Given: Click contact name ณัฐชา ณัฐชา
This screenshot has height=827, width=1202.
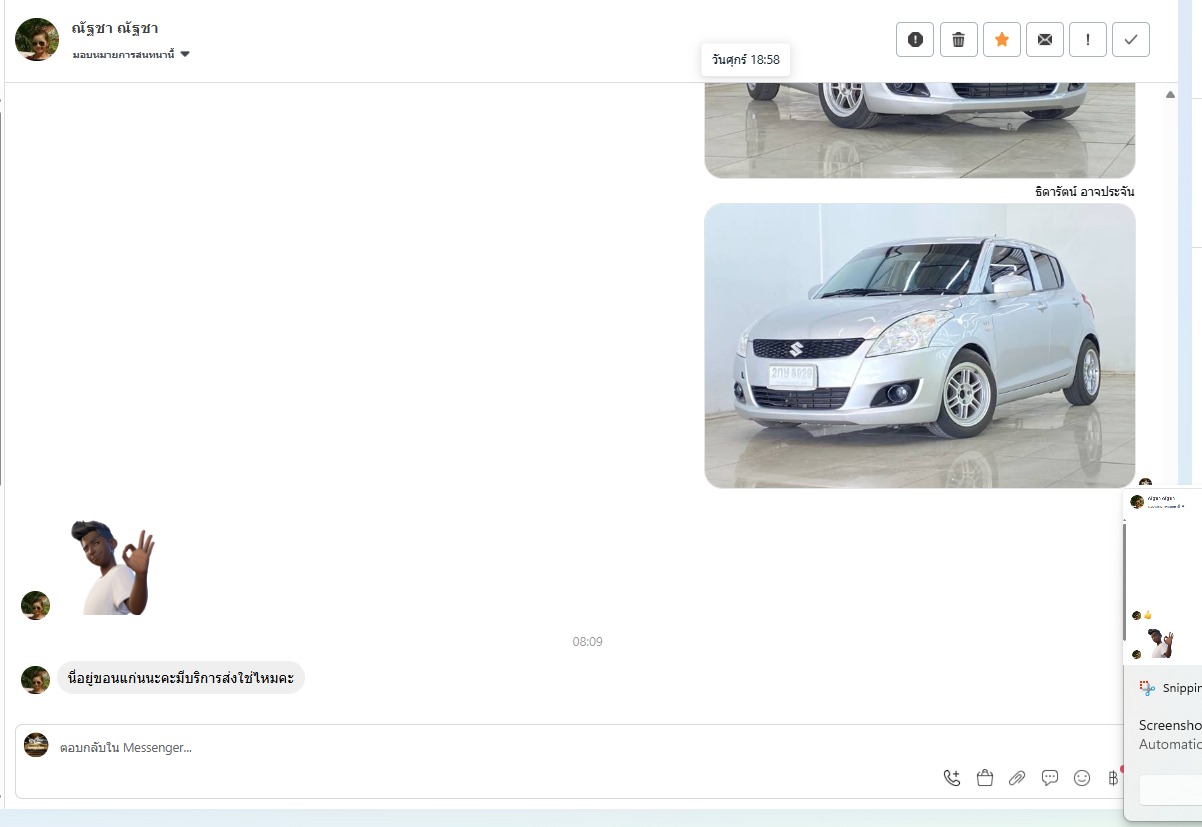Looking at the screenshot, I should coord(115,28).
